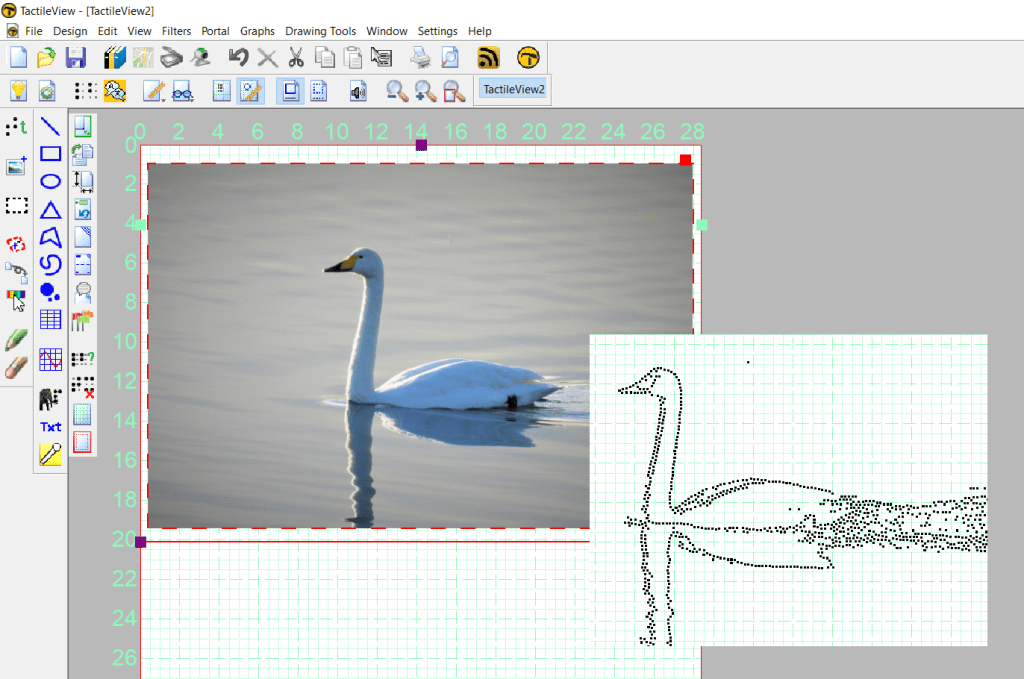Toggle proofreading view with the glasses icon
The width and height of the screenshot is (1024, 679).
click(182, 90)
